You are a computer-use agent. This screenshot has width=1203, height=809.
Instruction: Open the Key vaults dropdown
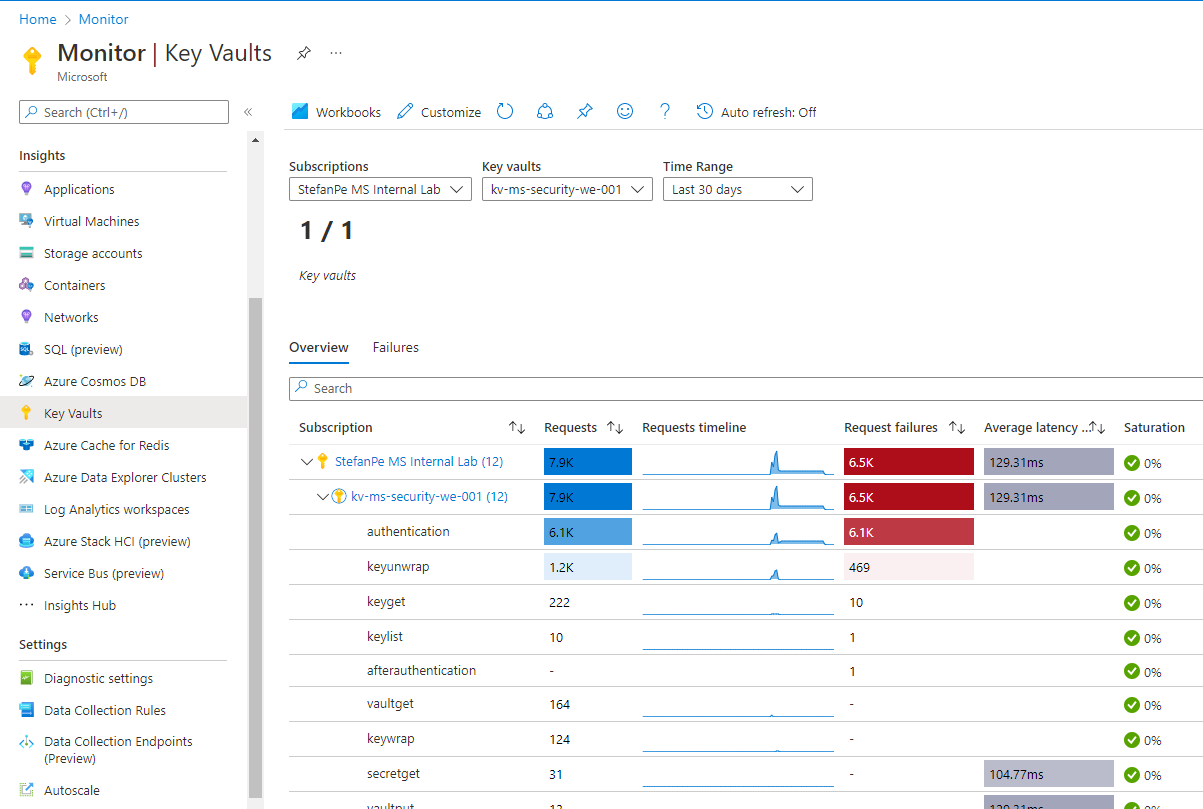(567, 189)
